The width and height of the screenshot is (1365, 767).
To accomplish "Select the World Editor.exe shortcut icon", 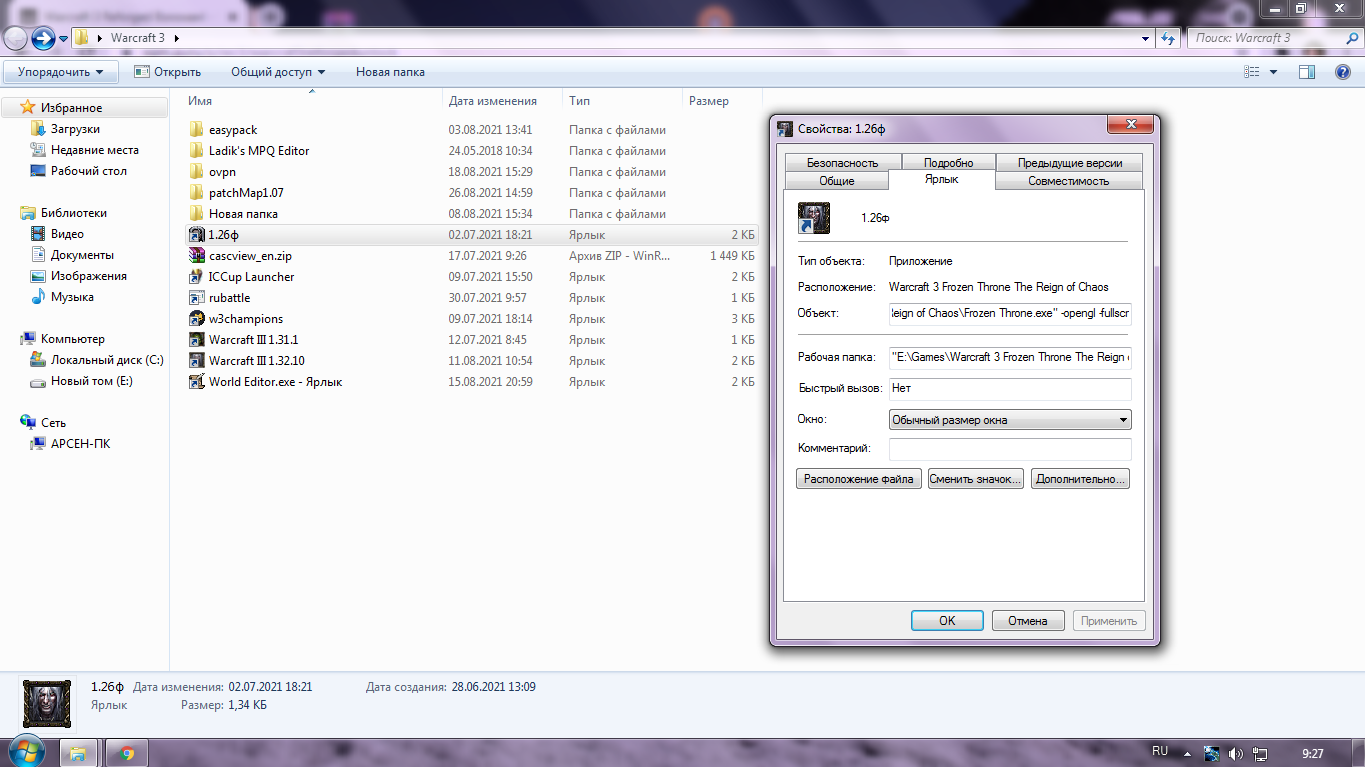I will (x=196, y=382).
